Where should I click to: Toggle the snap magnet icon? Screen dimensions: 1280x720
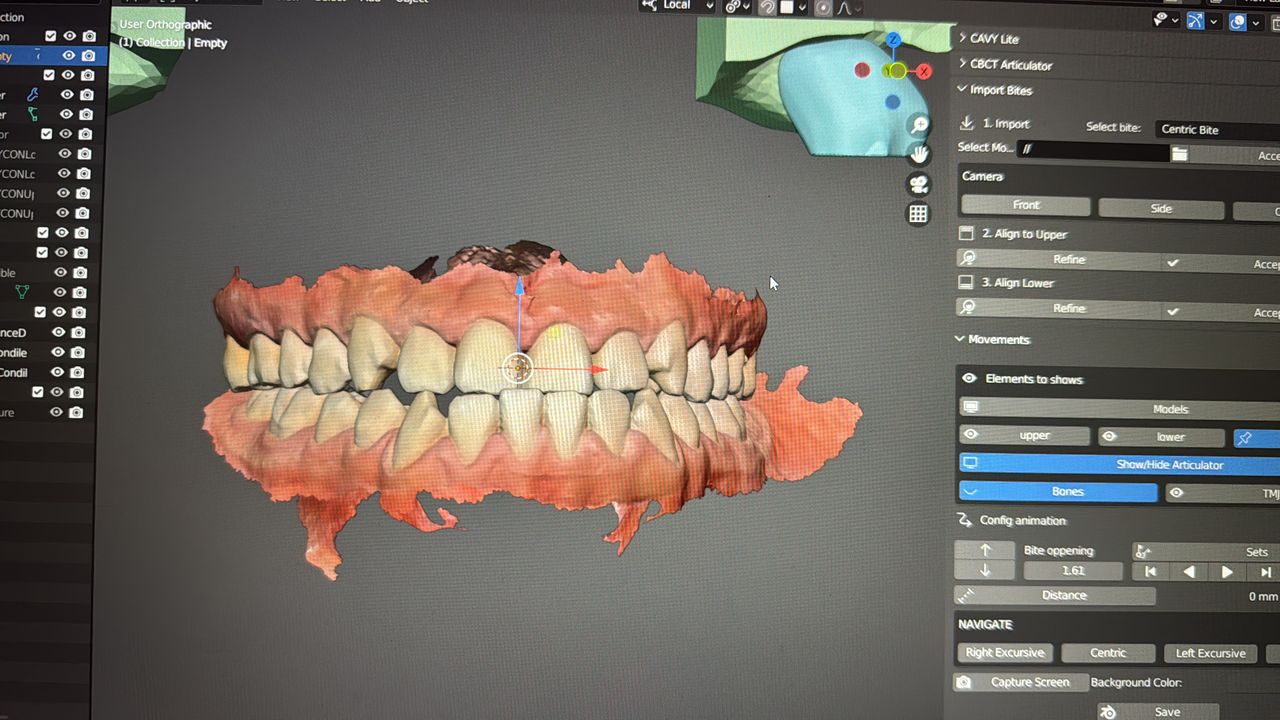(767, 7)
